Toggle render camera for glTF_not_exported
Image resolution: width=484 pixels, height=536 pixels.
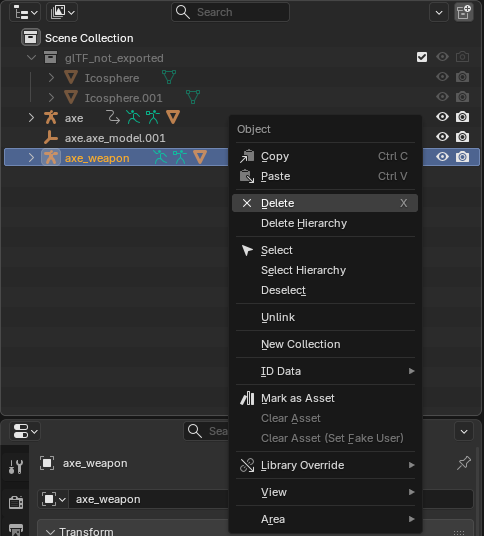(x=462, y=57)
